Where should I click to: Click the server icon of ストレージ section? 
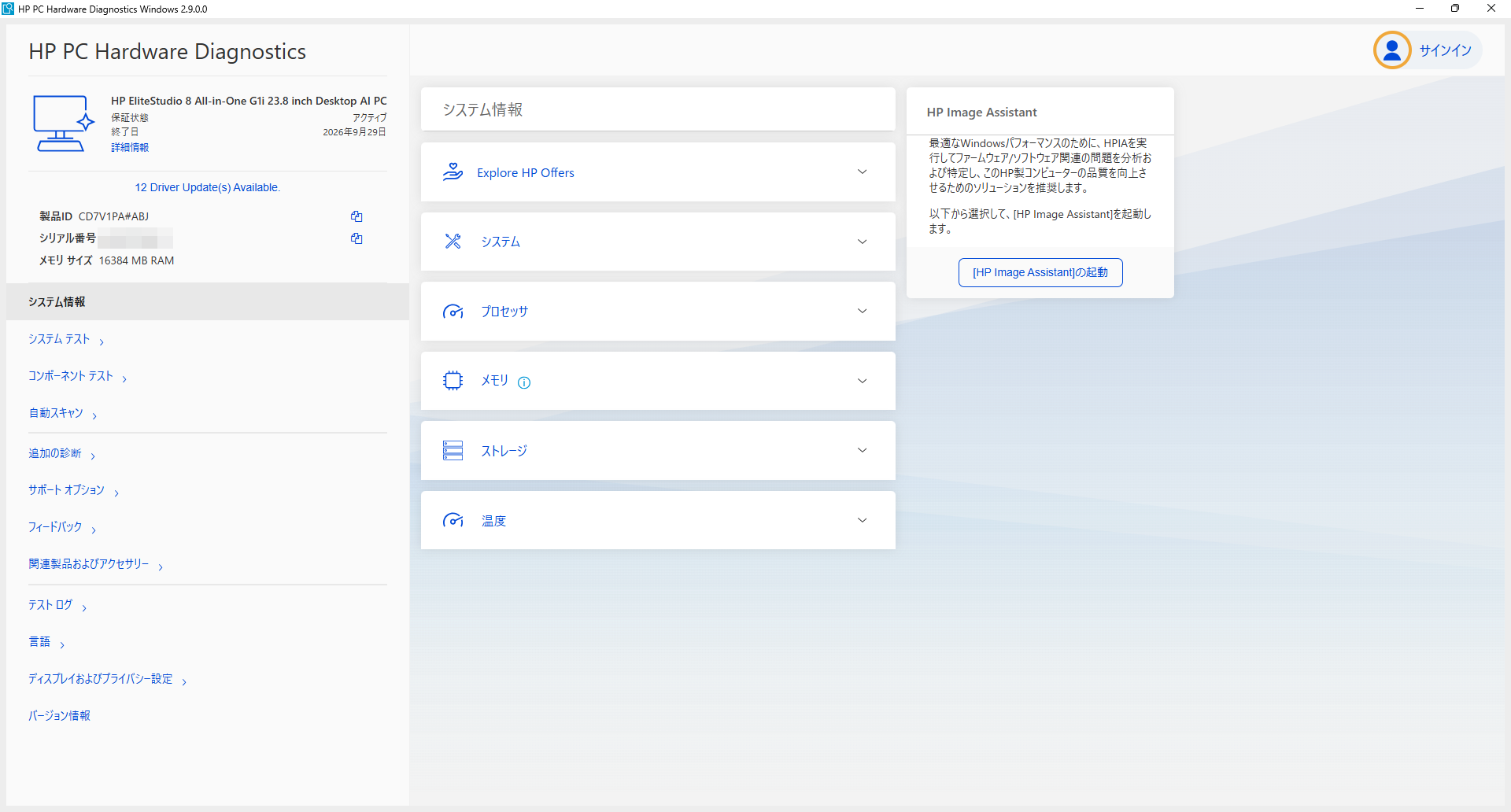(453, 451)
